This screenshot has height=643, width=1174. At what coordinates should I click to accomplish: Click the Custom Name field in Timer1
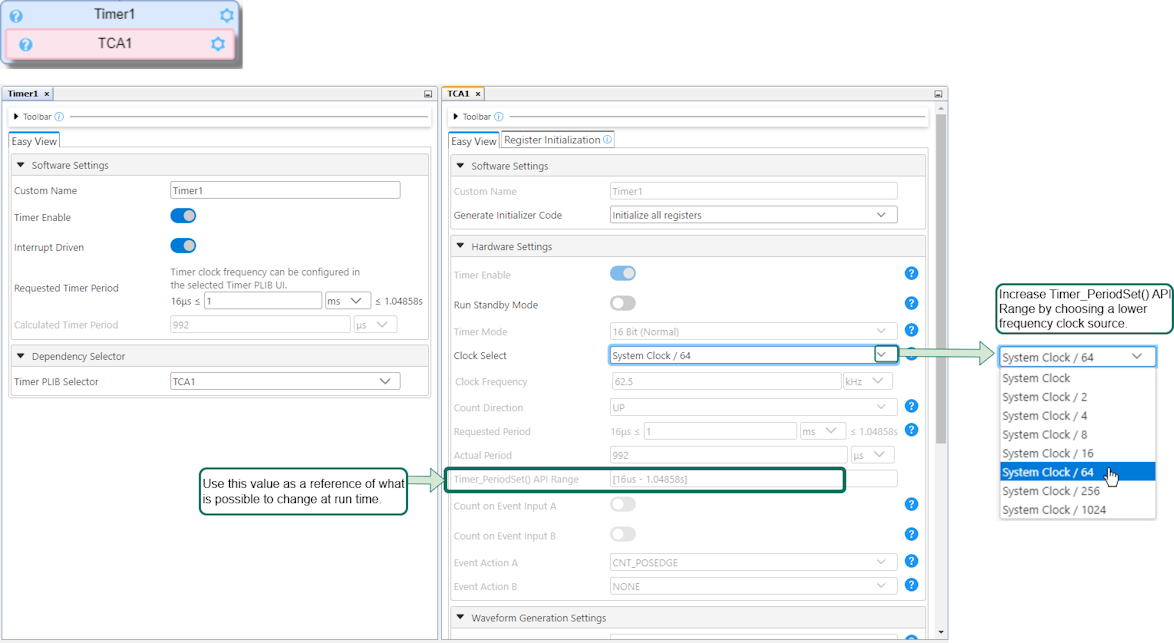(x=285, y=190)
